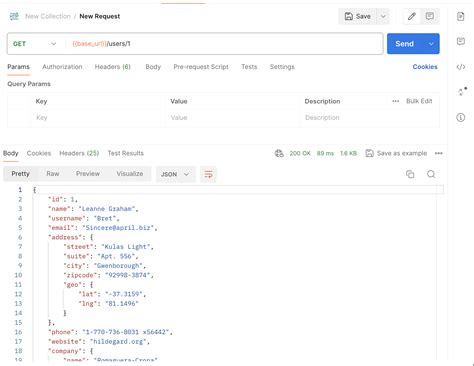Click the 1.6 KB response size
The height and width of the screenshot is (366, 474).
[x=348, y=153]
